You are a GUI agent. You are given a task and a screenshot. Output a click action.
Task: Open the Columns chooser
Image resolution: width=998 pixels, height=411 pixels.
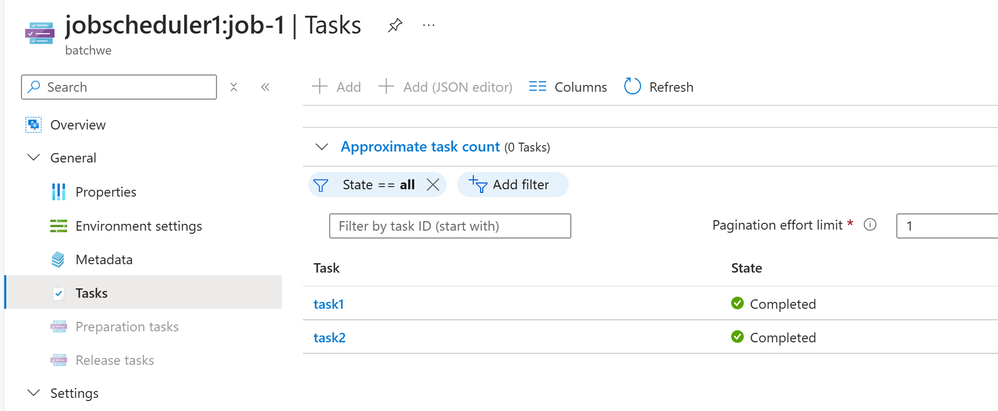click(x=568, y=87)
